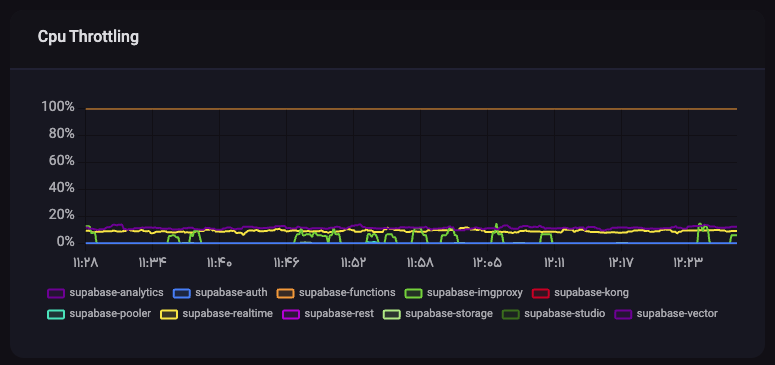The height and width of the screenshot is (365, 775).
Task: Click the Cpu Throttling panel title
Action: point(88,37)
